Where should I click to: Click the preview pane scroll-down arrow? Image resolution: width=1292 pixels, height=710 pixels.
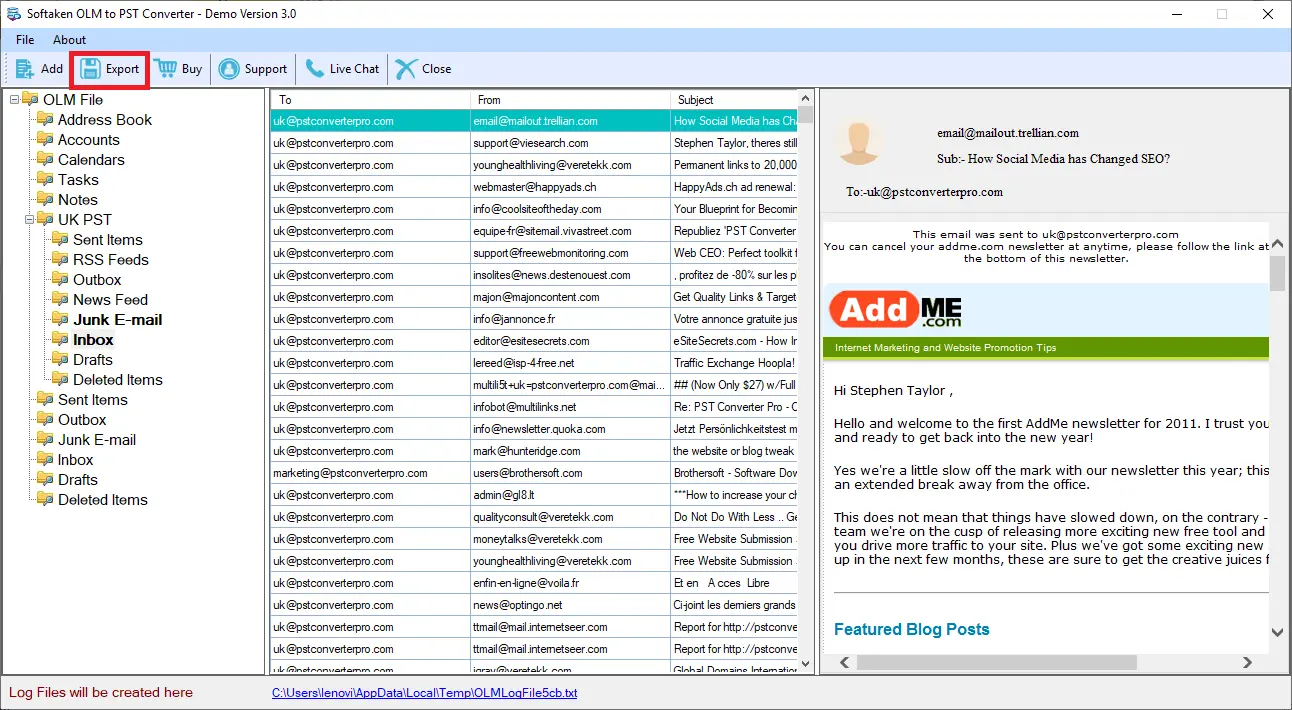tap(1278, 632)
